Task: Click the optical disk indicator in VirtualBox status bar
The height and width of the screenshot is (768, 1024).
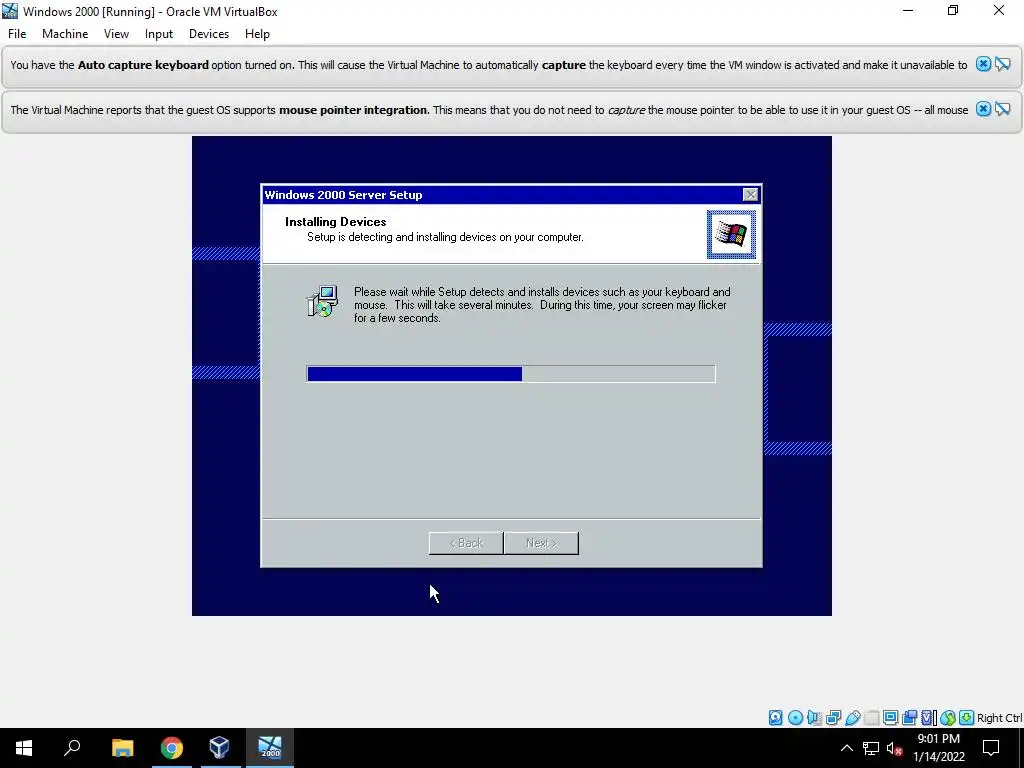Action: click(x=795, y=718)
